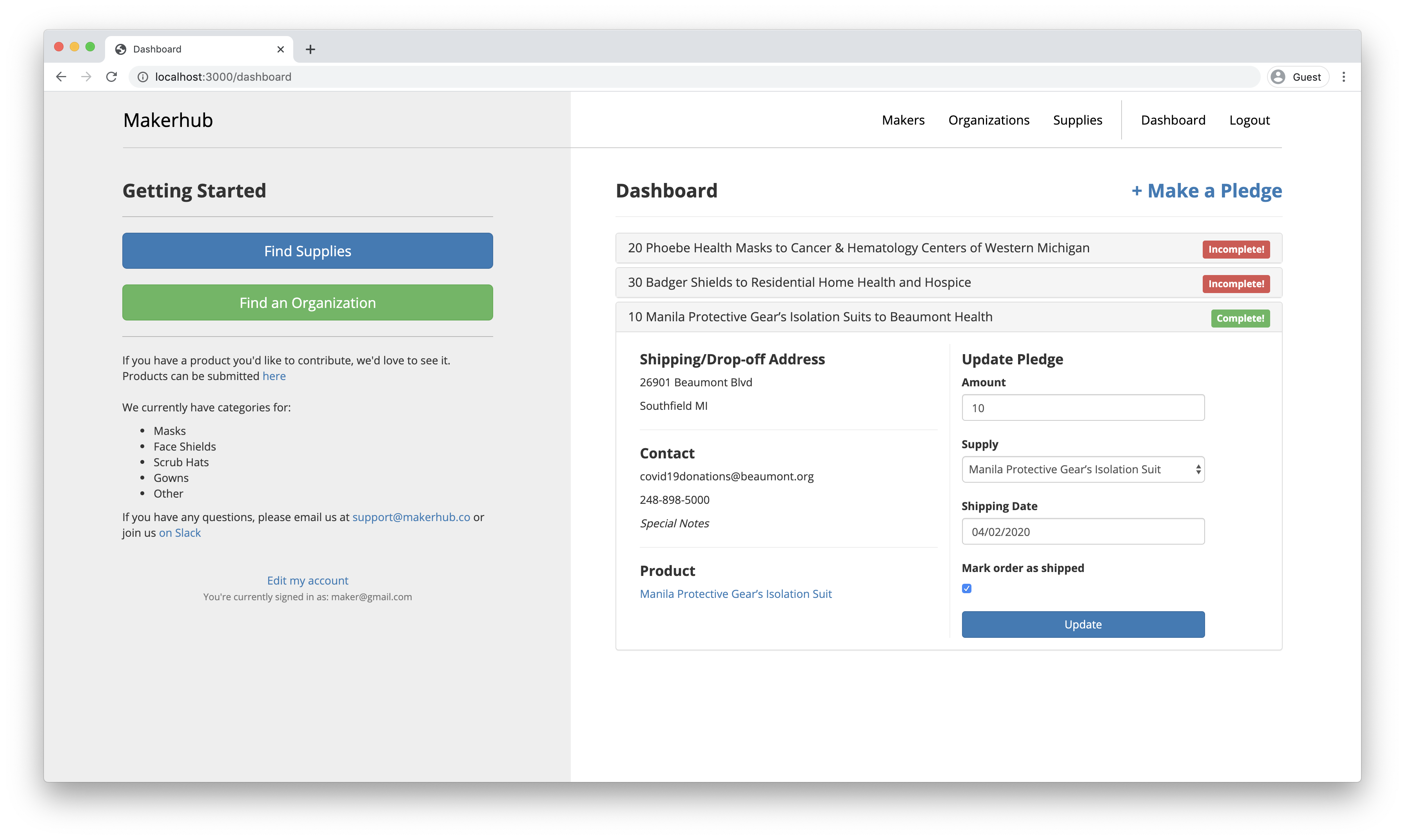Click the Make a Pledge link
This screenshot has width=1405, height=840.
(x=1206, y=191)
